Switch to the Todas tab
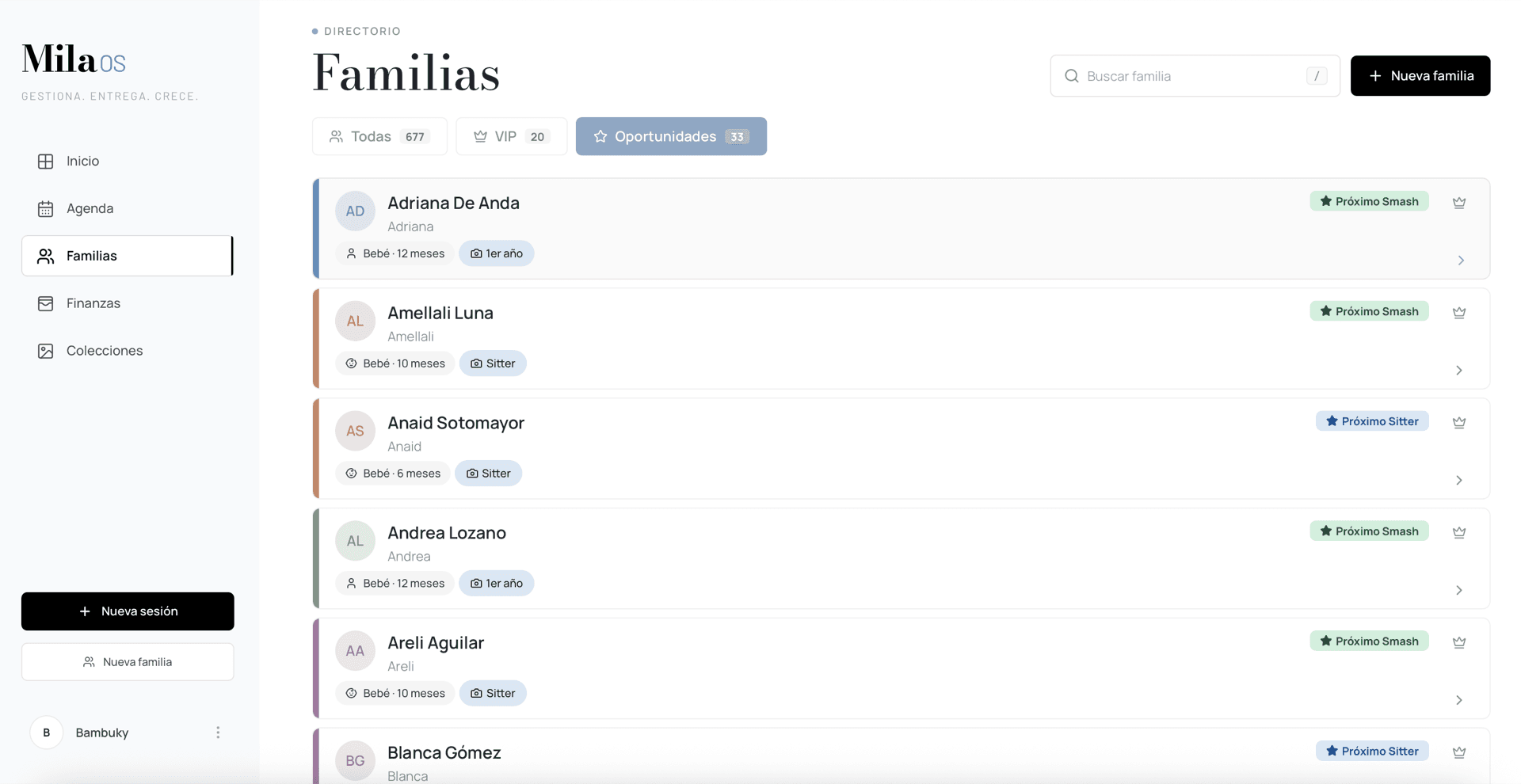 379,136
